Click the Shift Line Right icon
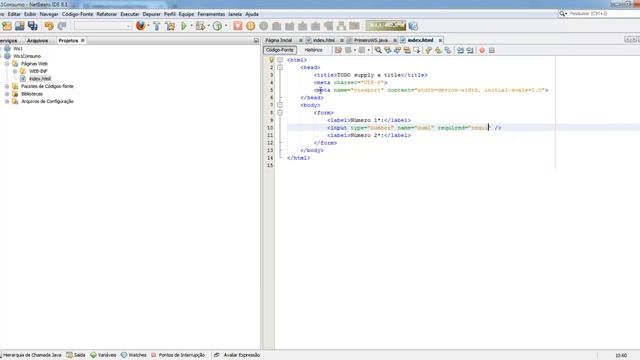Image resolution: width=640 pixels, height=360 pixels. click(x=470, y=50)
